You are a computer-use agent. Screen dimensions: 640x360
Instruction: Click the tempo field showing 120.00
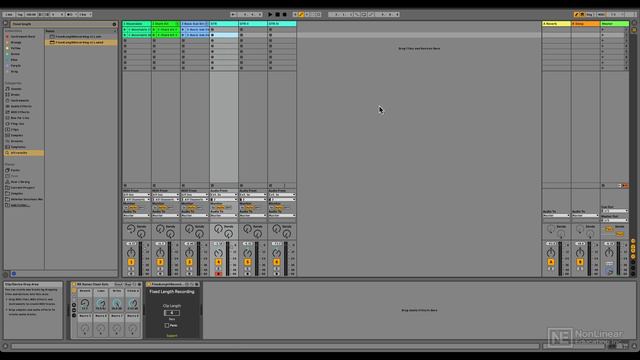pos(31,14)
